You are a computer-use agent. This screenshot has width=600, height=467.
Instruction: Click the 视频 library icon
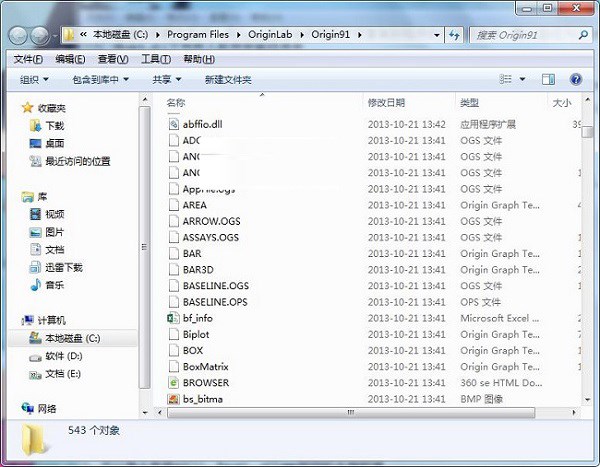35,214
